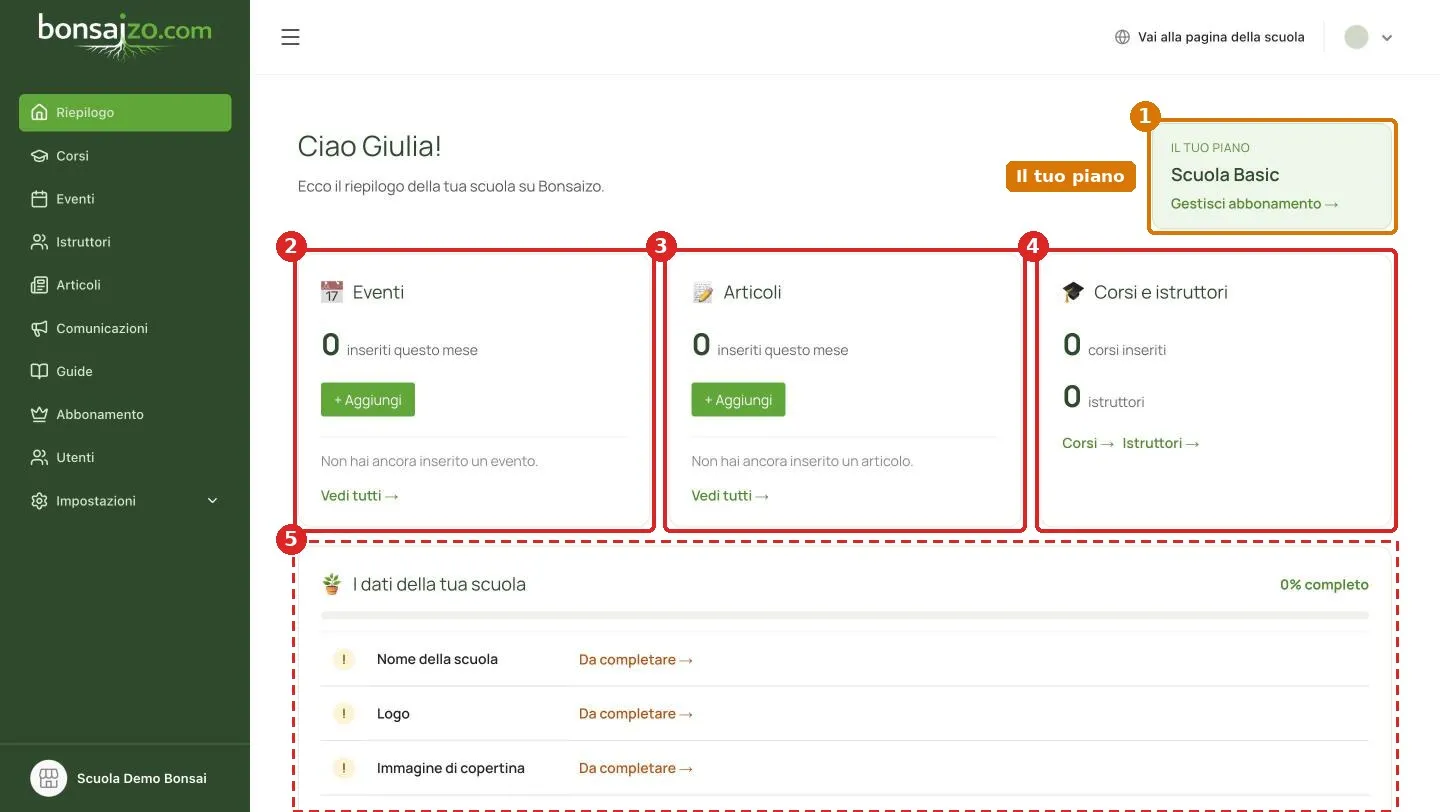
Task: Click the globe icon in top bar
Action: [1122, 37]
